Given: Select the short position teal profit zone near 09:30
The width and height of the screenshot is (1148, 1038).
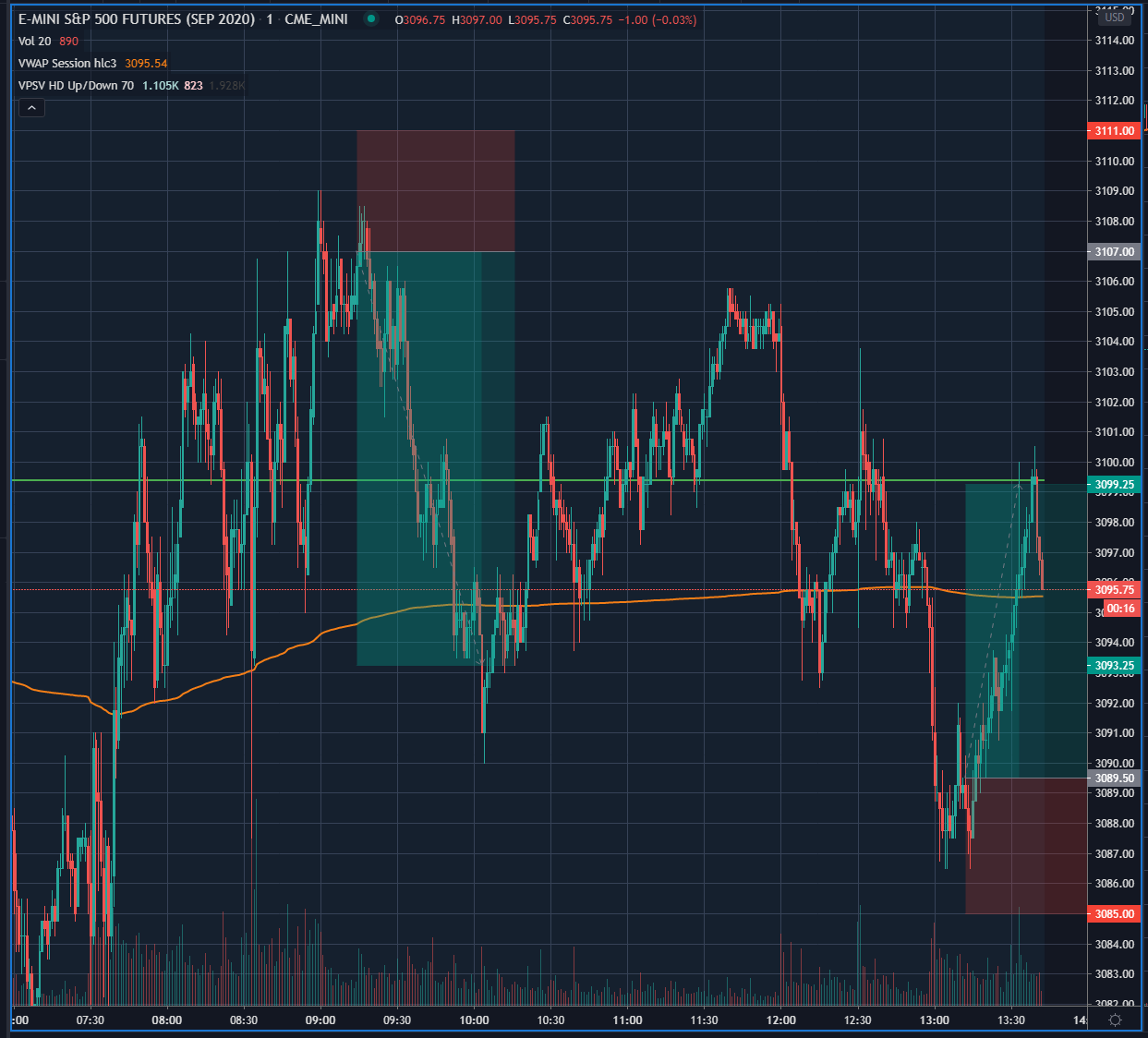Looking at the screenshot, I should pos(436,458).
